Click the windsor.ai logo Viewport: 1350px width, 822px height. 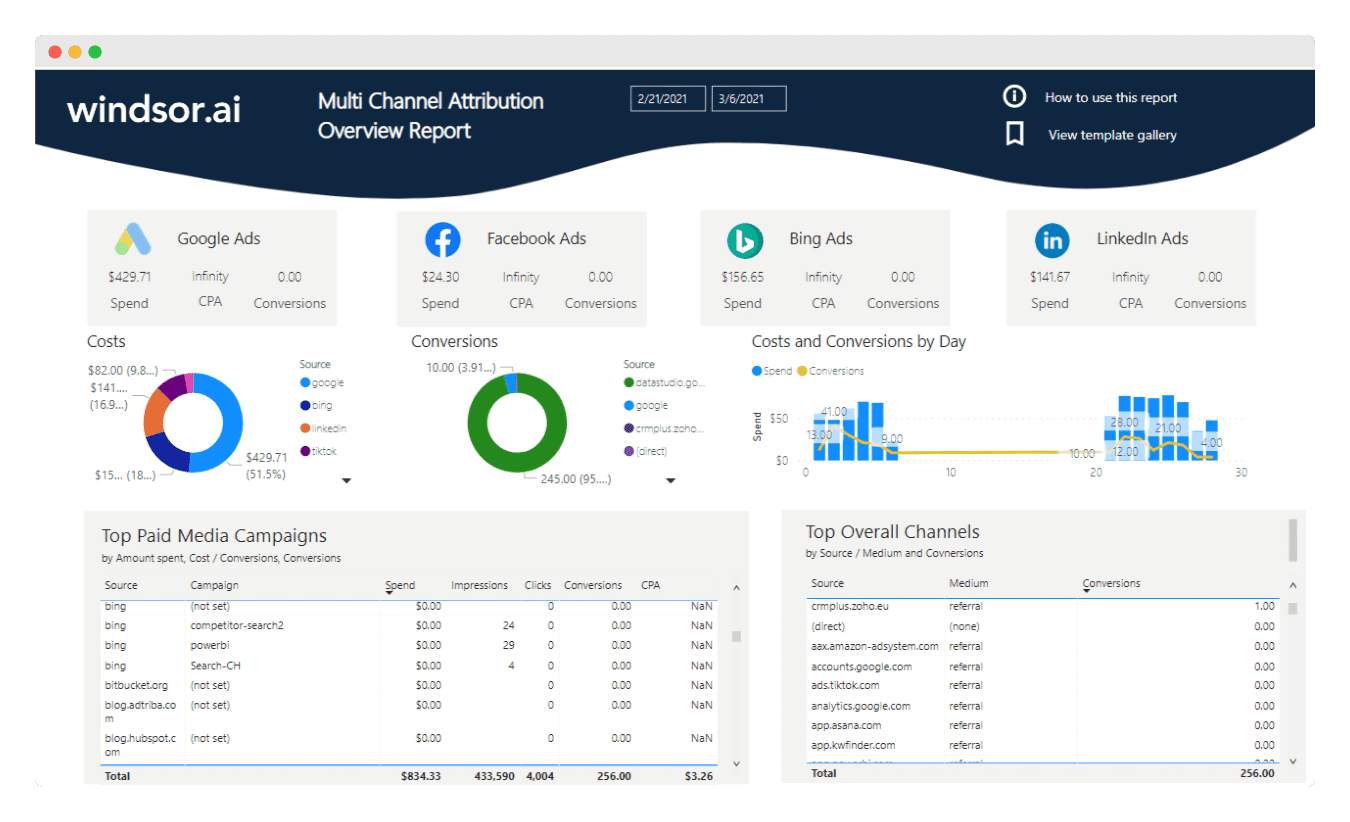pos(154,109)
